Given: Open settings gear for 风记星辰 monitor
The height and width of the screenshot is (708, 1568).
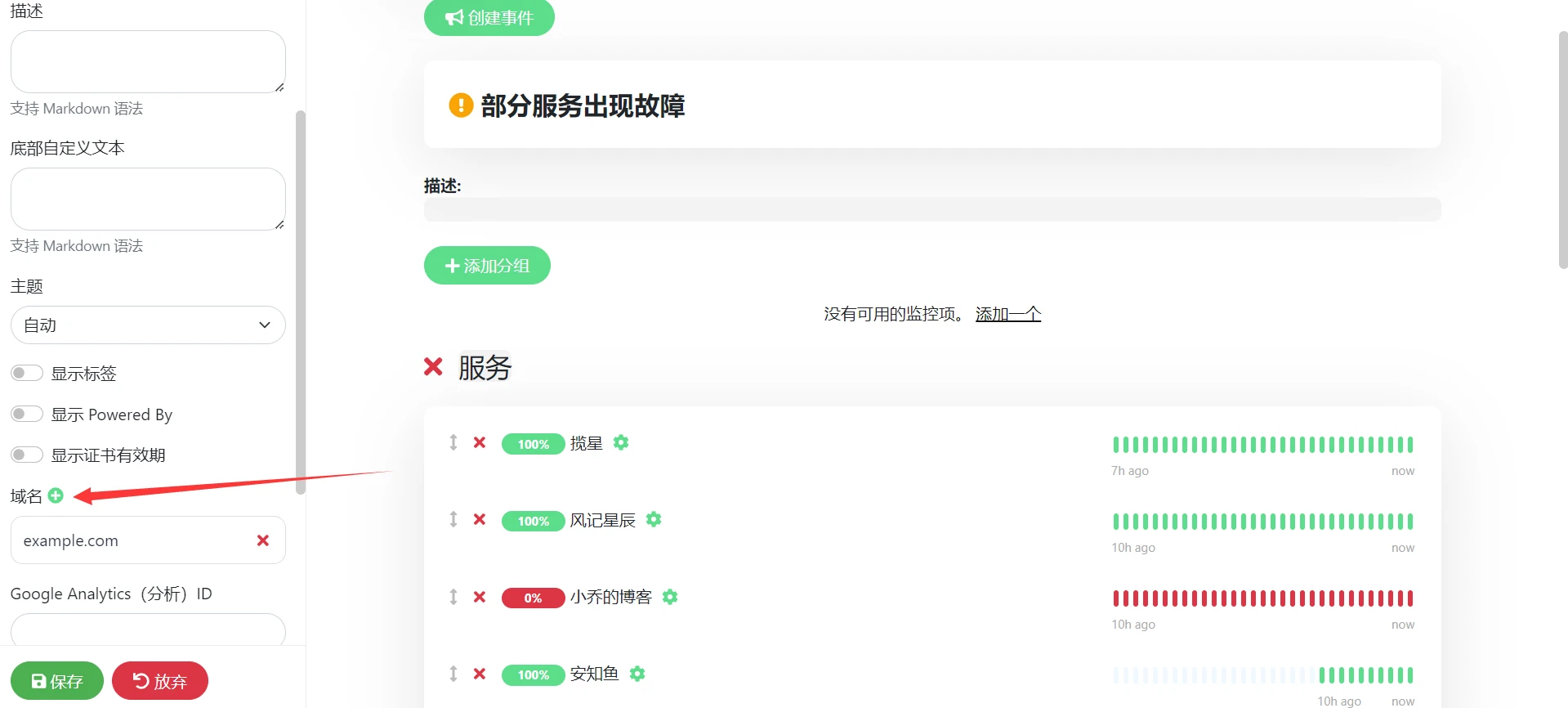Looking at the screenshot, I should pos(654,519).
